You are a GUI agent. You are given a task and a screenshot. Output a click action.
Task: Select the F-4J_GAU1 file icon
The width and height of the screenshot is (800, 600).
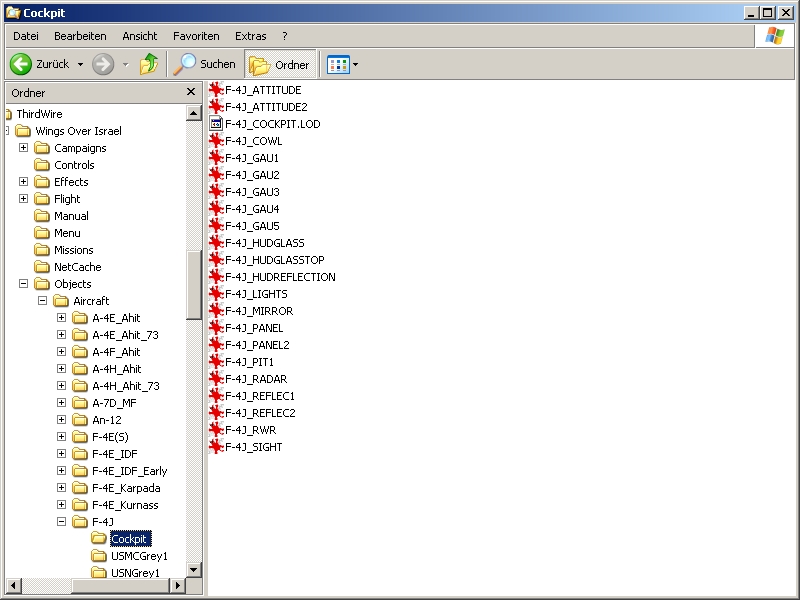tap(216, 158)
